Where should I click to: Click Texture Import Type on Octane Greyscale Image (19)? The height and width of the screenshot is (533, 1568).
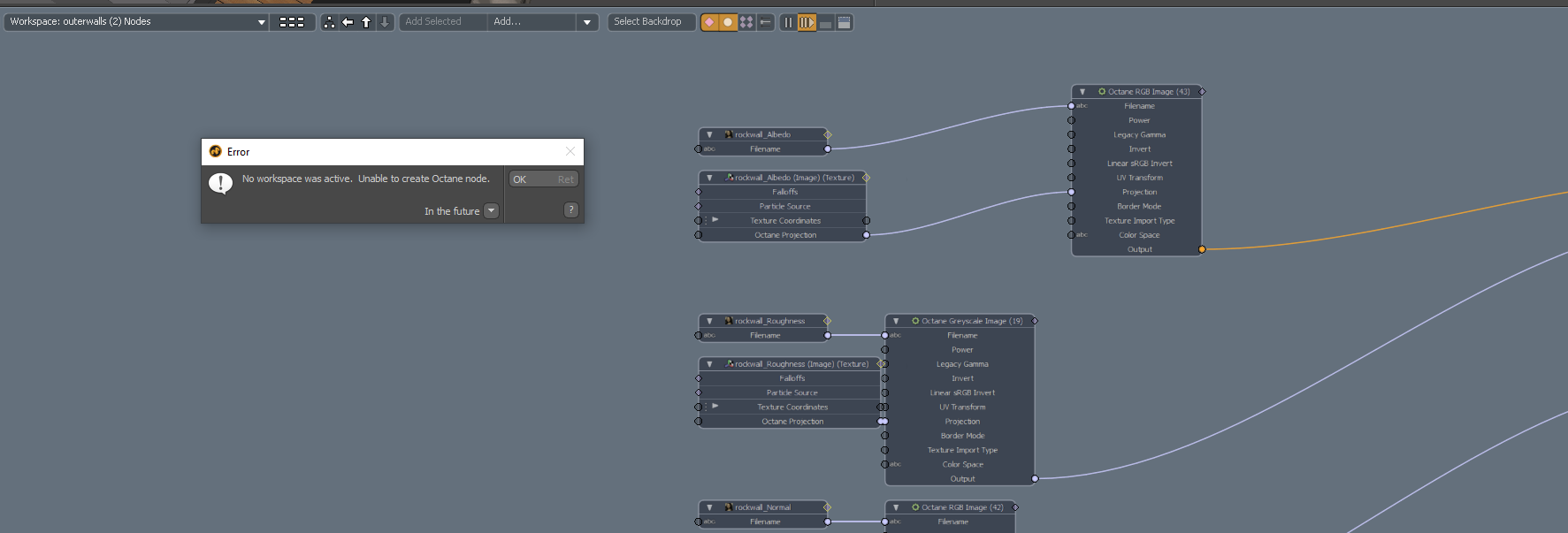pyautogui.click(x=962, y=450)
